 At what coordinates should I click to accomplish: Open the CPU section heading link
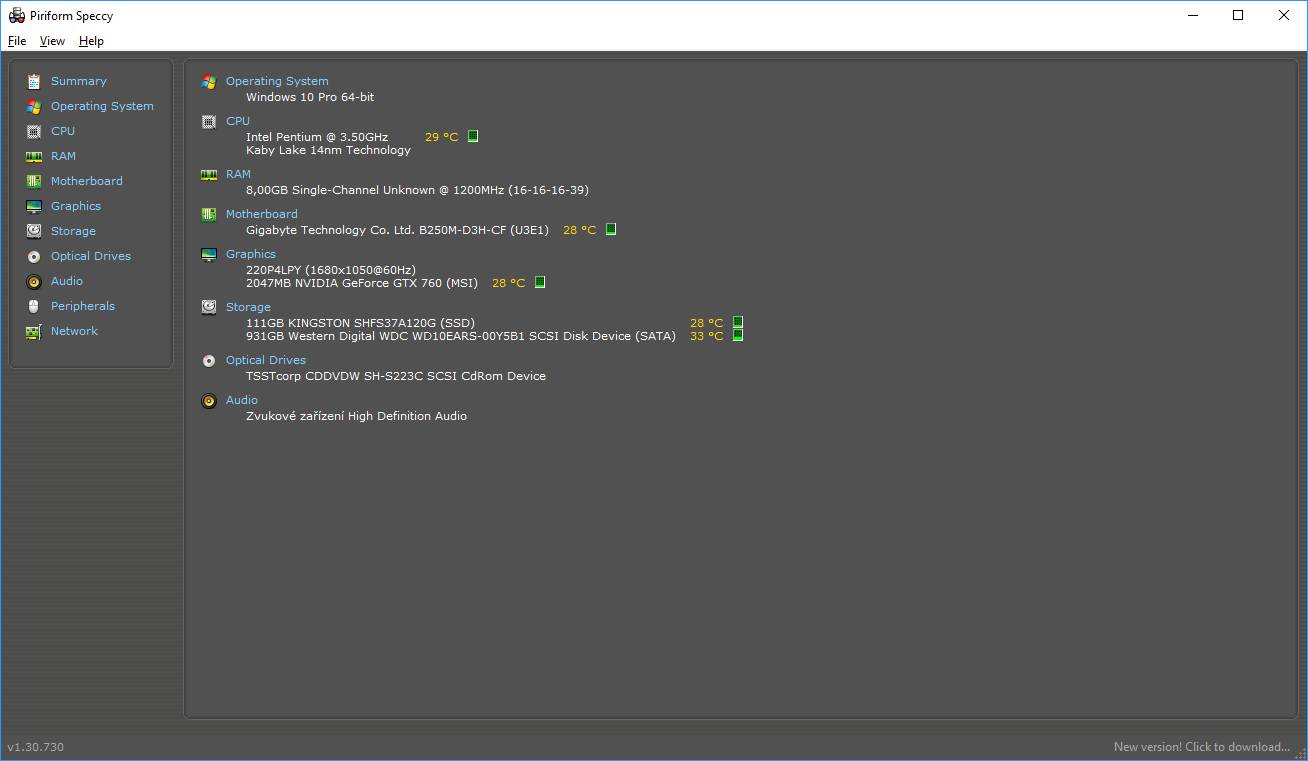pos(238,121)
